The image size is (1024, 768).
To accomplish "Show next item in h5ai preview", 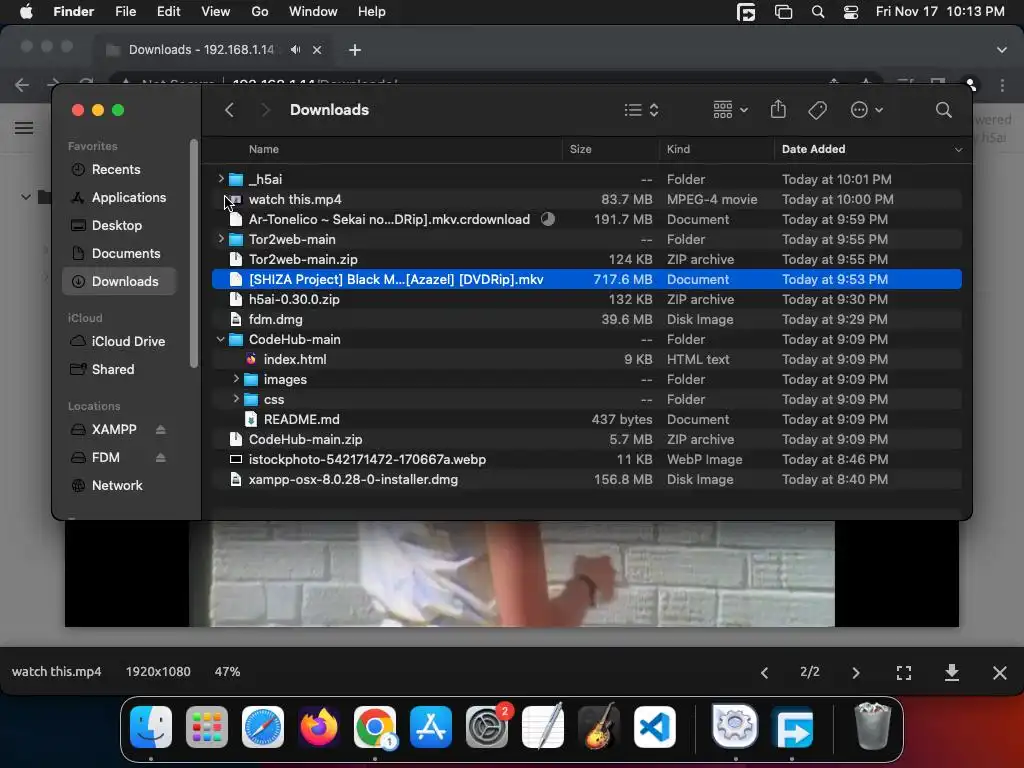I will 856,672.
